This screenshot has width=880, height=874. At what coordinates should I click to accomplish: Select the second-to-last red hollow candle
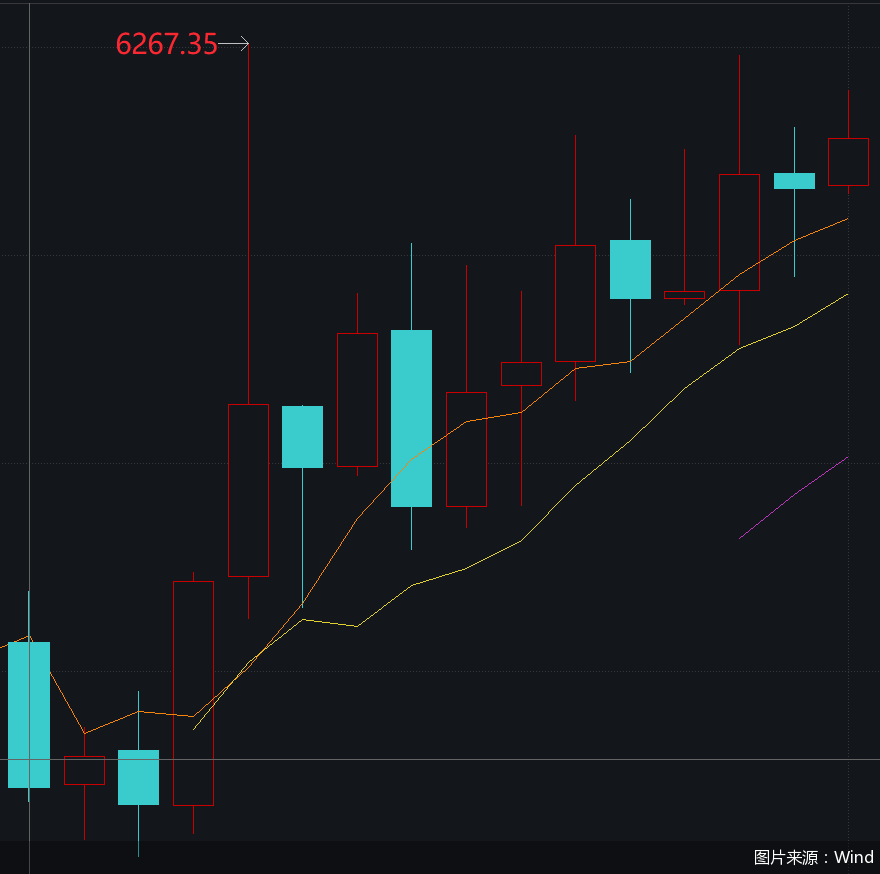(x=739, y=232)
